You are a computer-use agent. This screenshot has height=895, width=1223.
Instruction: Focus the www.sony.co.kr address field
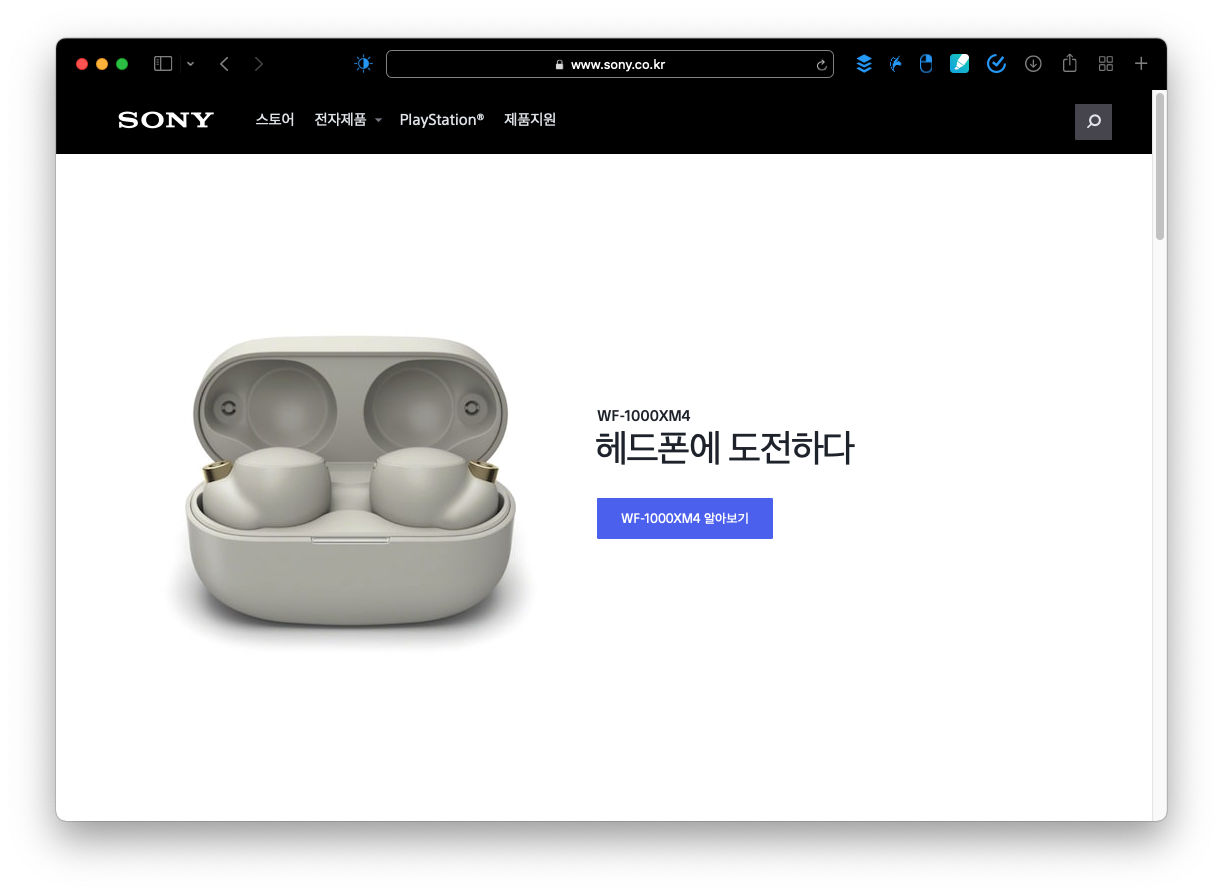[x=610, y=64]
